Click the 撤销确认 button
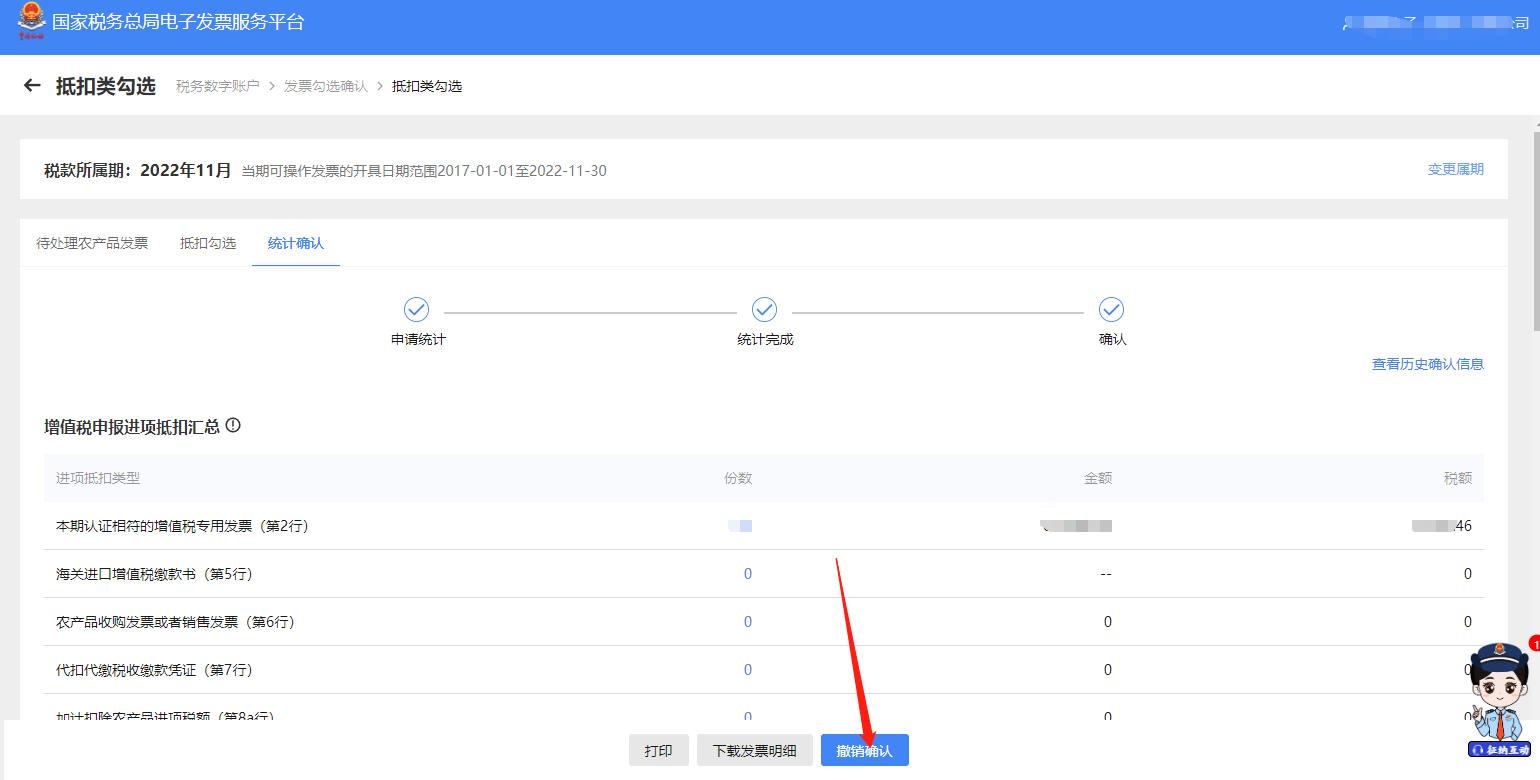The width and height of the screenshot is (1540, 780). click(864, 750)
